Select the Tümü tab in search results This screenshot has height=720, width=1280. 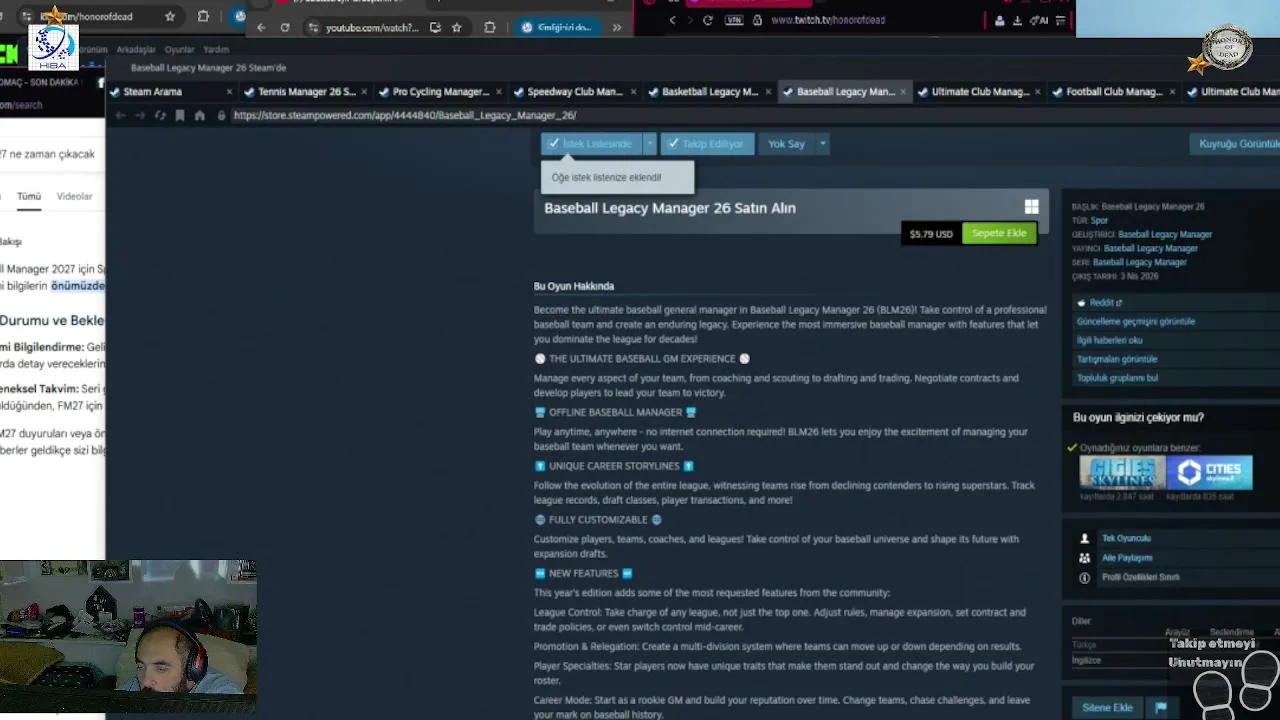[x=29, y=197]
